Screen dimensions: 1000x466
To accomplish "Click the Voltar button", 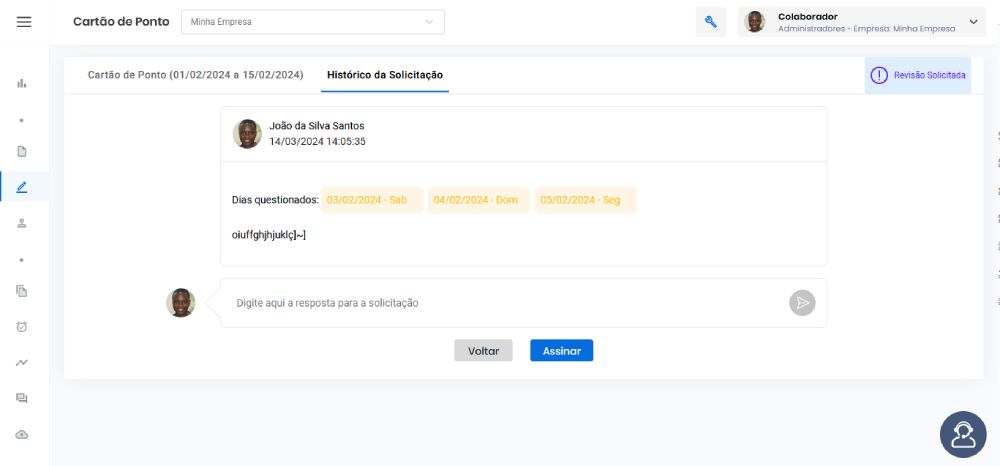I will coord(483,351).
